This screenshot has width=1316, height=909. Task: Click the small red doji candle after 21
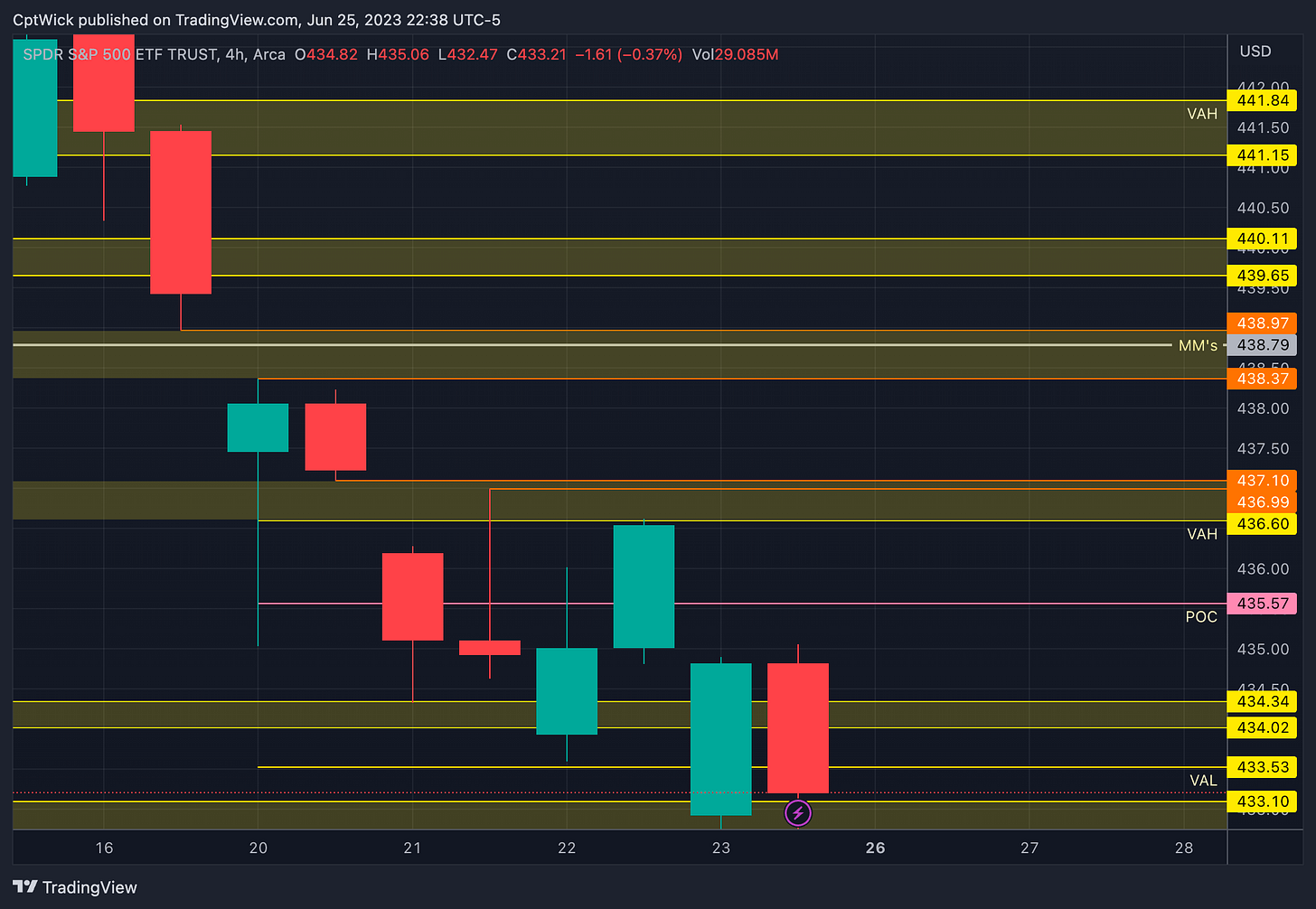(490, 648)
